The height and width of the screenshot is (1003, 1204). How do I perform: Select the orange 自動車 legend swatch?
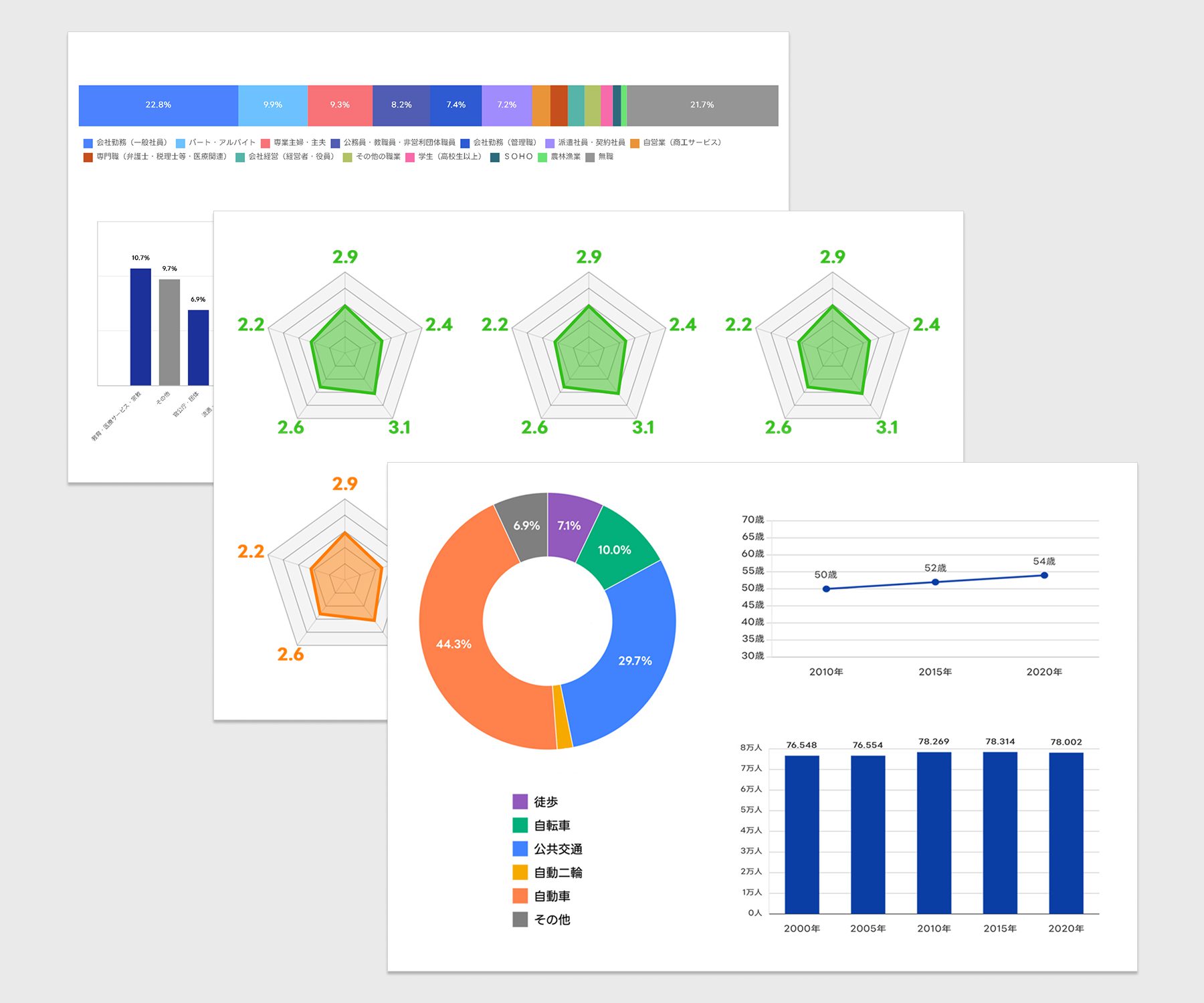520,896
